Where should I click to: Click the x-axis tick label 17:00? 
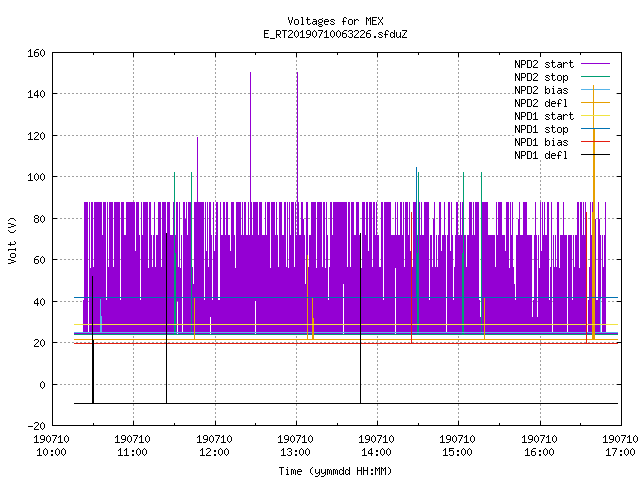click(620, 452)
